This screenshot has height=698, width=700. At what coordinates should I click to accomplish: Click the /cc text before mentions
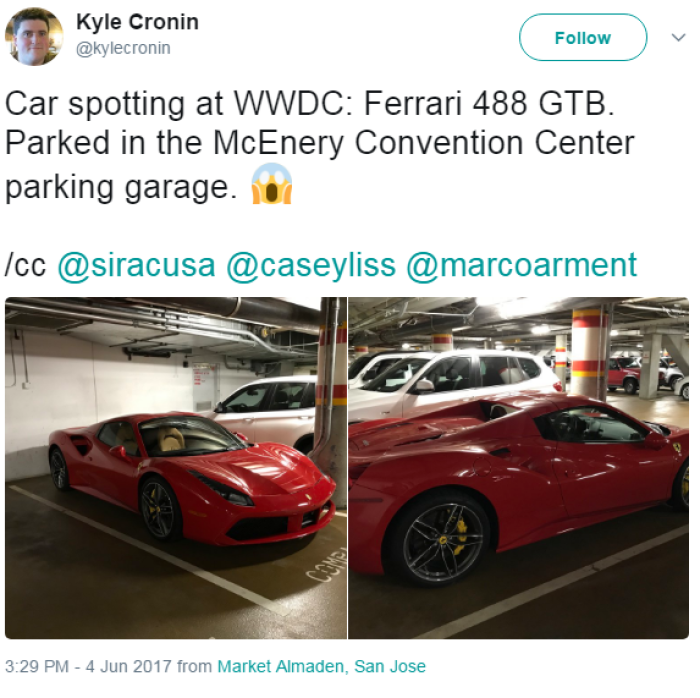click(x=25, y=266)
